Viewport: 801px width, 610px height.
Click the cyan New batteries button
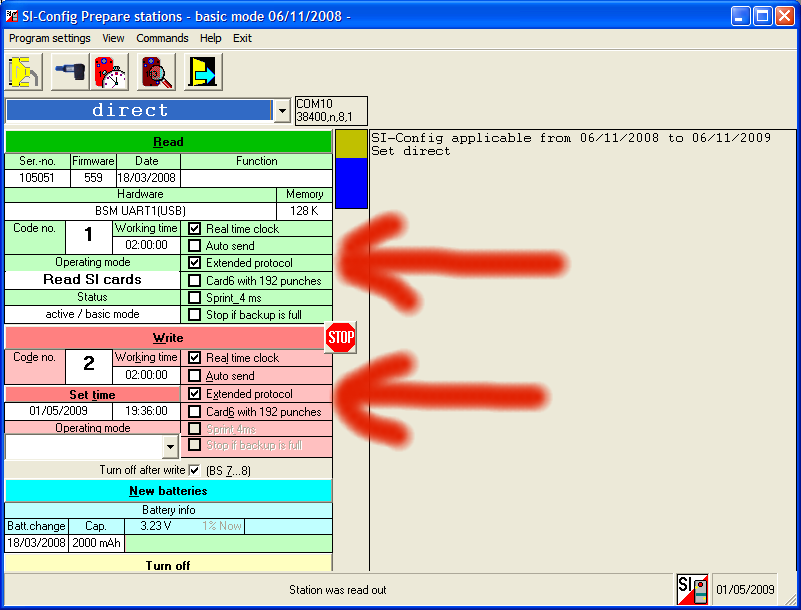click(x=168, y=491)
